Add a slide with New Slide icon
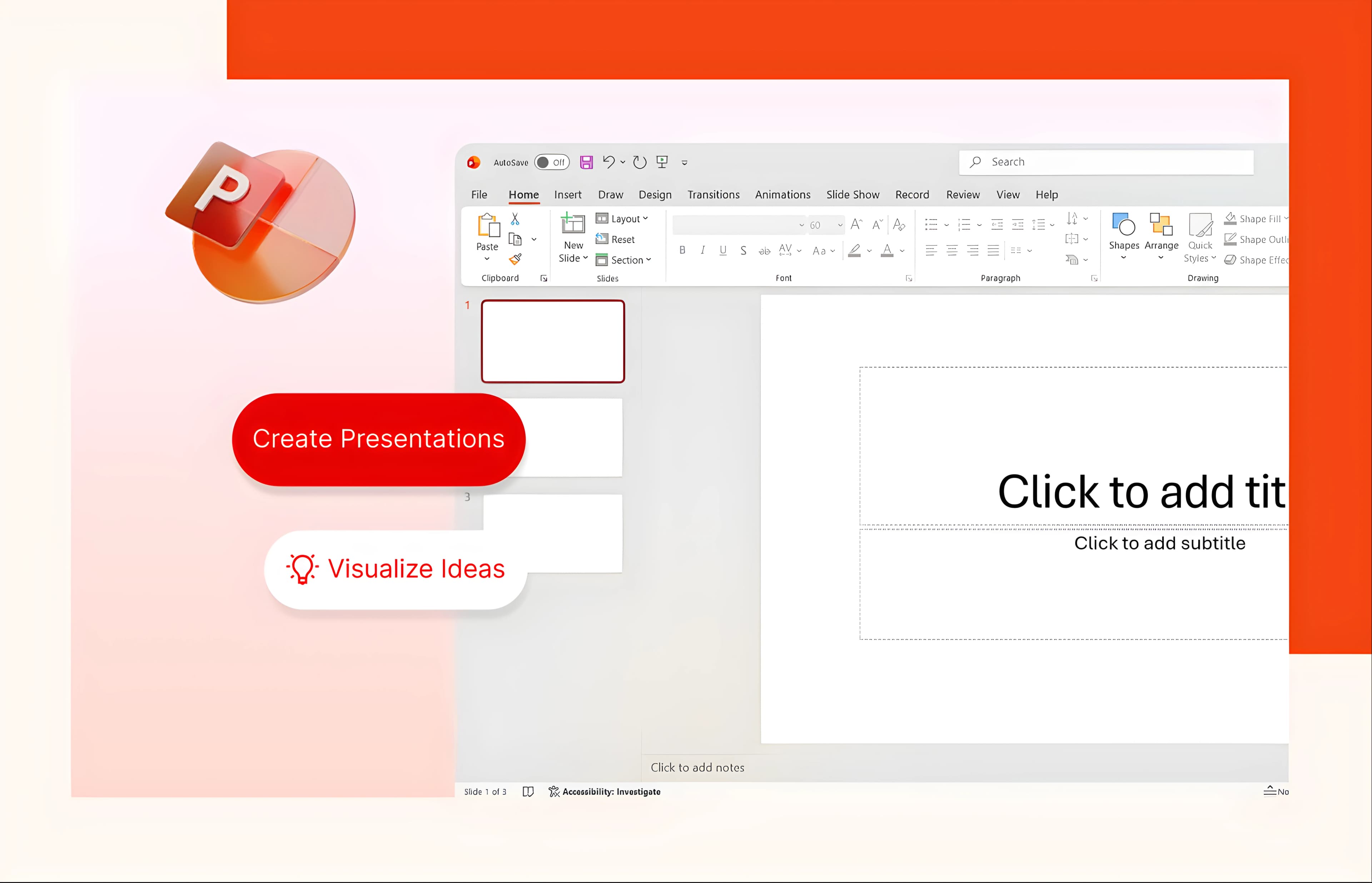 572,224
